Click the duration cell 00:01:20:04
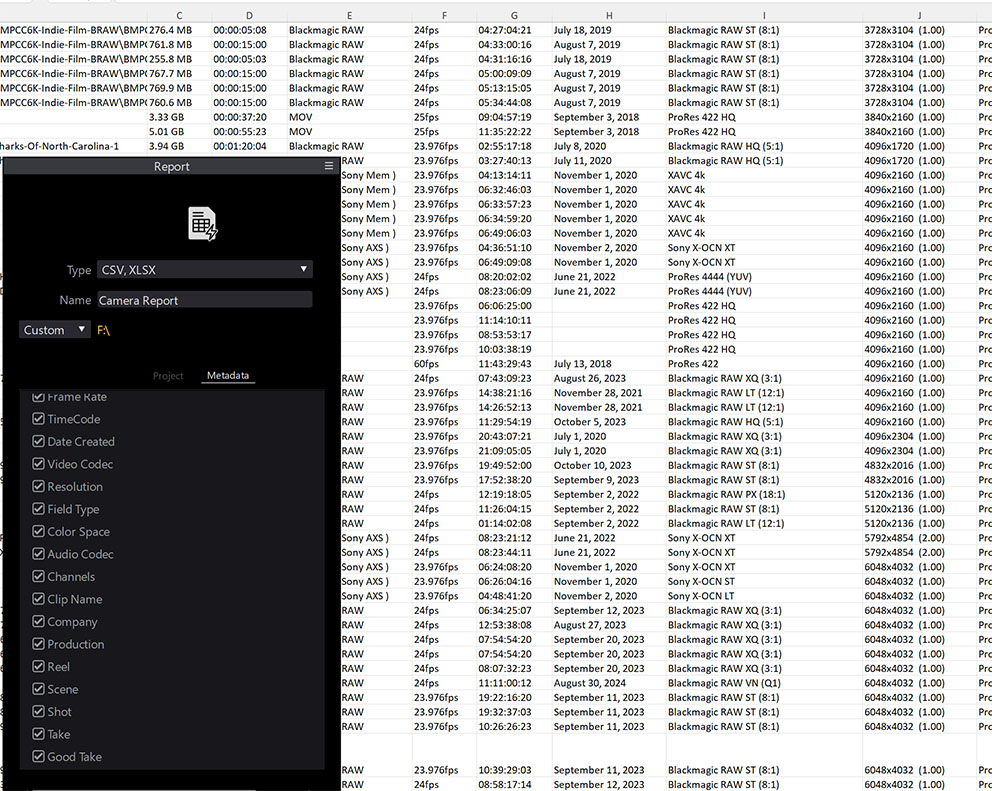This screenshot has height=791, width=992. pyautogui.click(x=249, y=146)
